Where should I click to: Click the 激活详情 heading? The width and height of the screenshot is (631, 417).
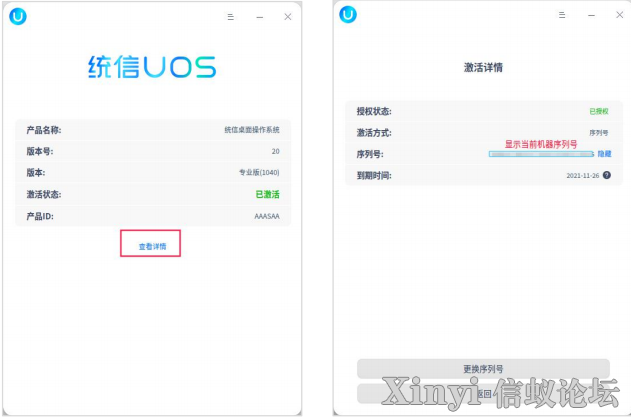point(483,67)
